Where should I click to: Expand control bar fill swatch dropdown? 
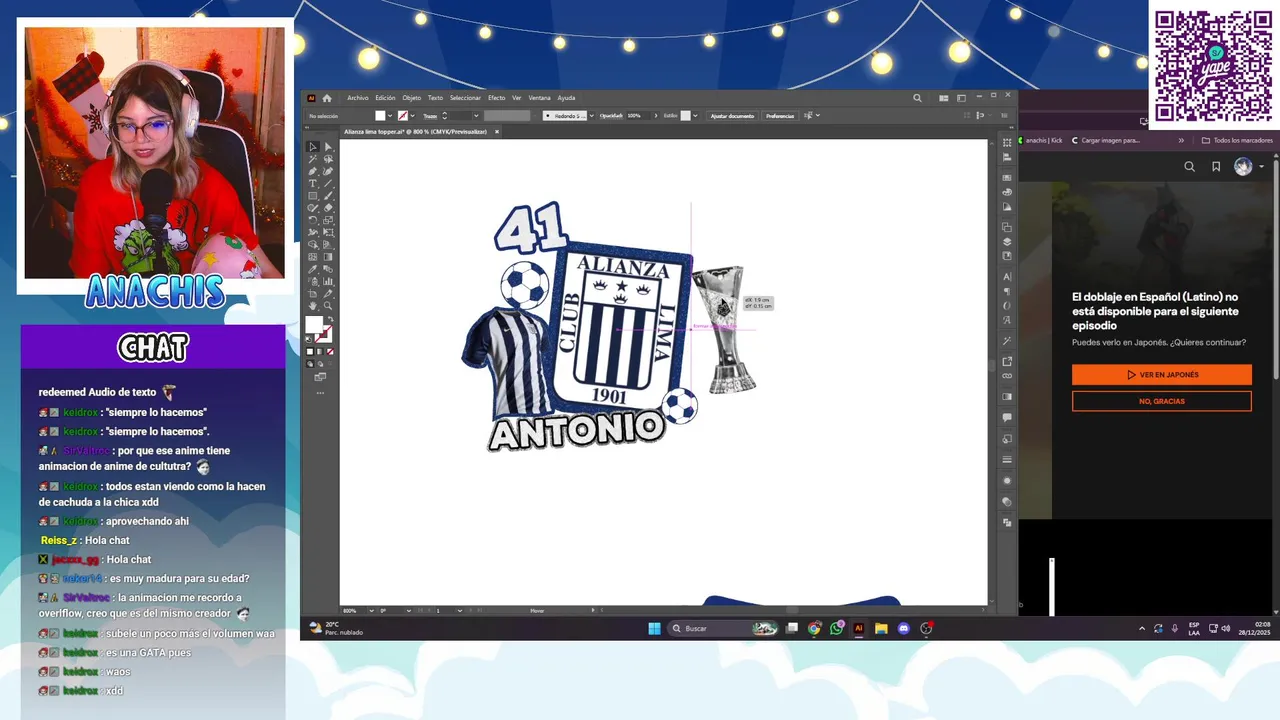coord(390,116)
